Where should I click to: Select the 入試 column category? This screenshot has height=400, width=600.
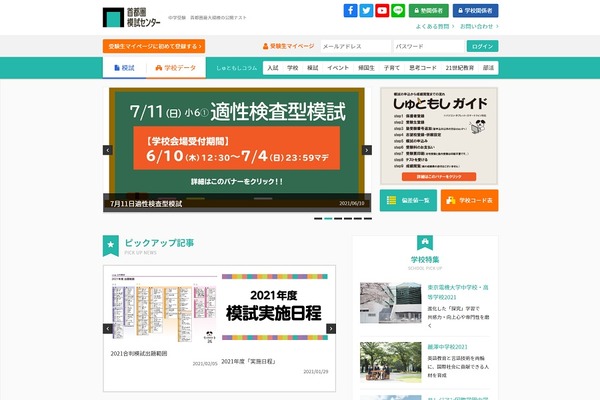[273, 68]
